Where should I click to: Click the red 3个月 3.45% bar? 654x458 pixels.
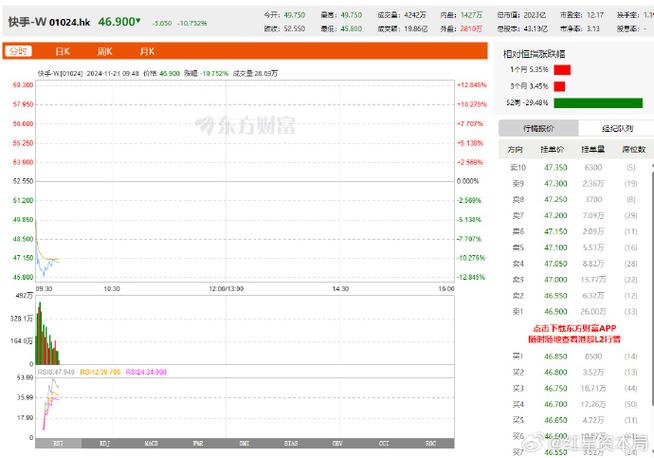pos(559,86)
